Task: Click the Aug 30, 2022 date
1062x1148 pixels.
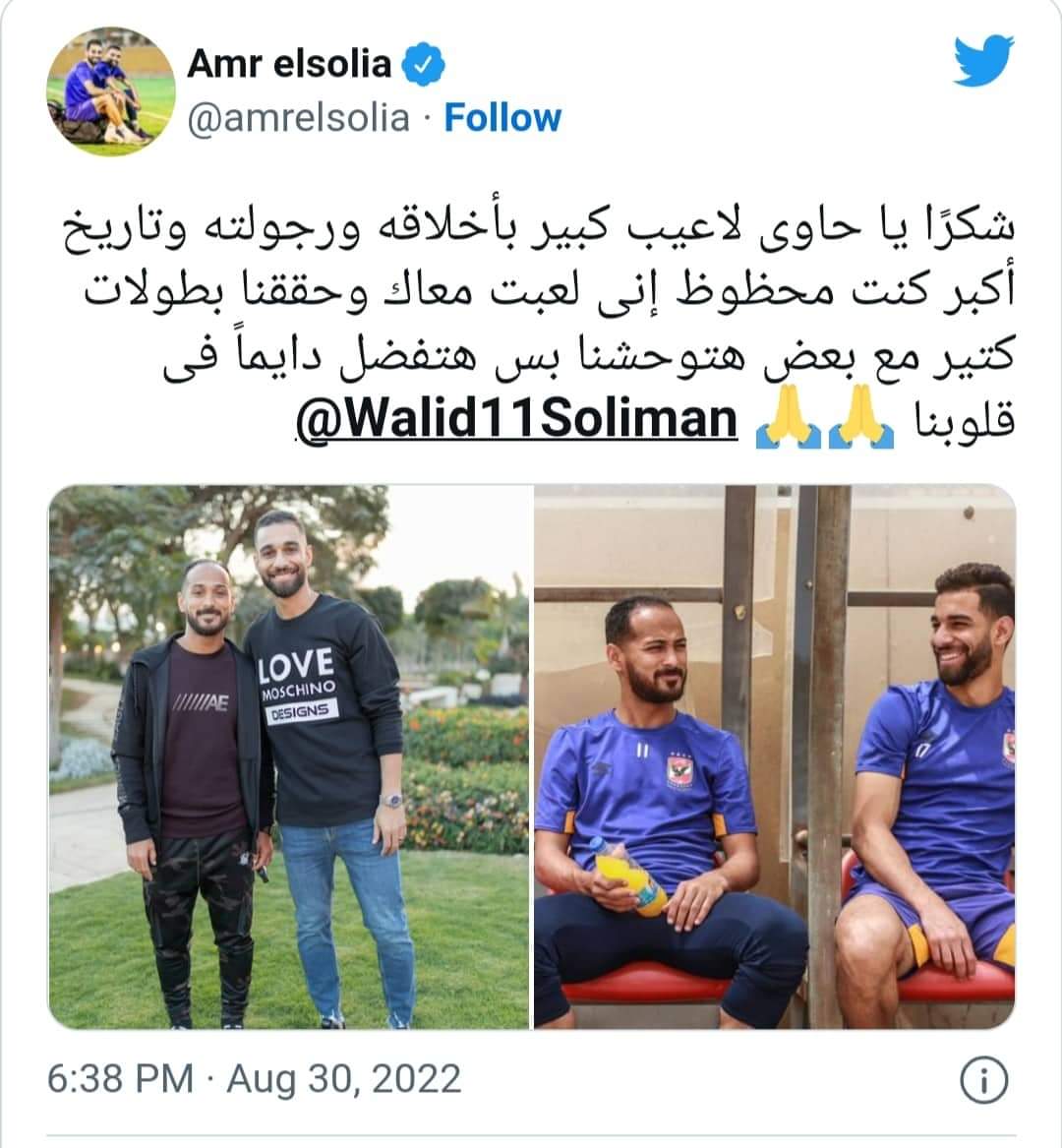Action: click(344, 1078)
